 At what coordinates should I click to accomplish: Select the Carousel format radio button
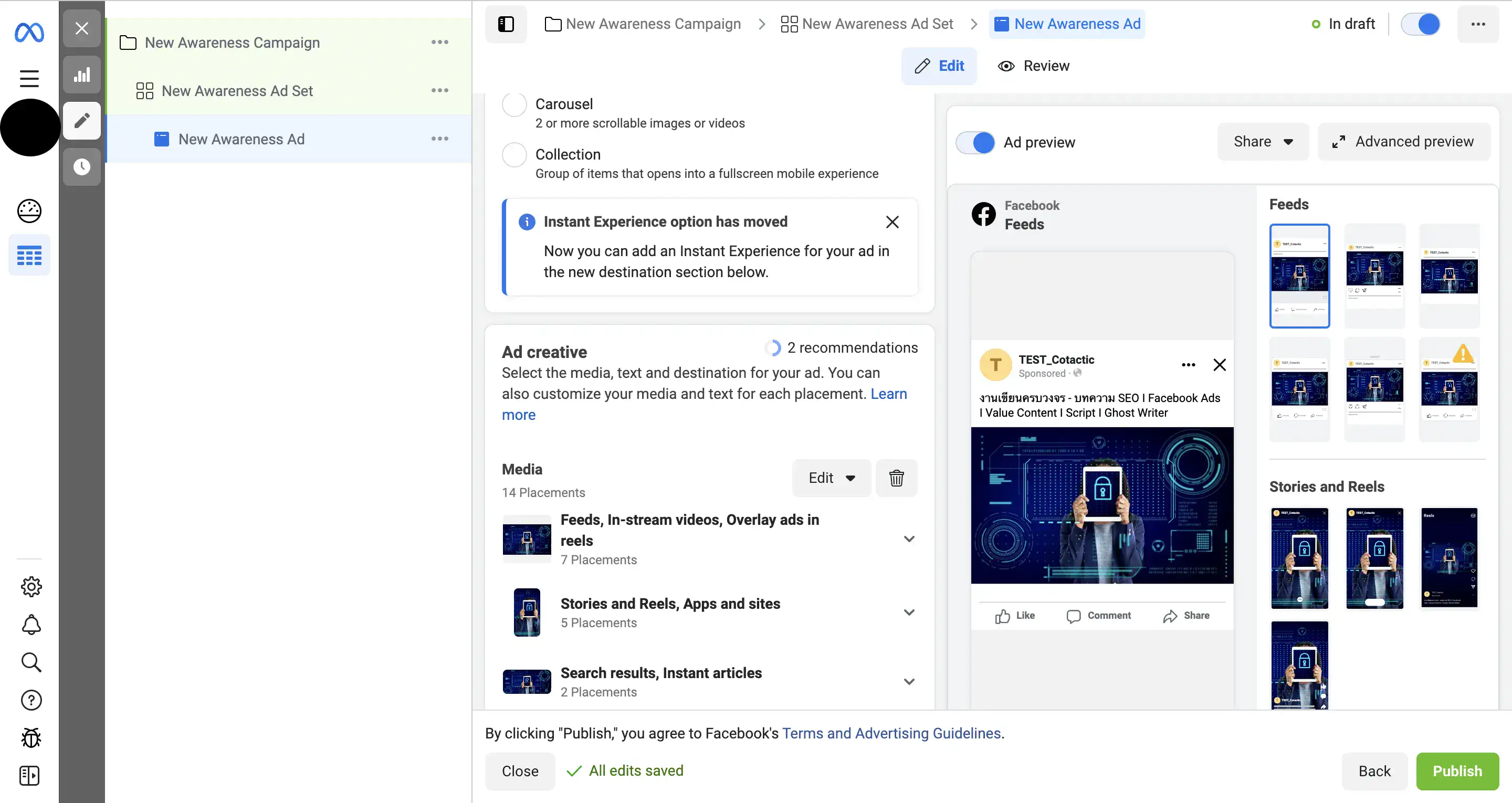pyautogui.click(x=514, y=104)
